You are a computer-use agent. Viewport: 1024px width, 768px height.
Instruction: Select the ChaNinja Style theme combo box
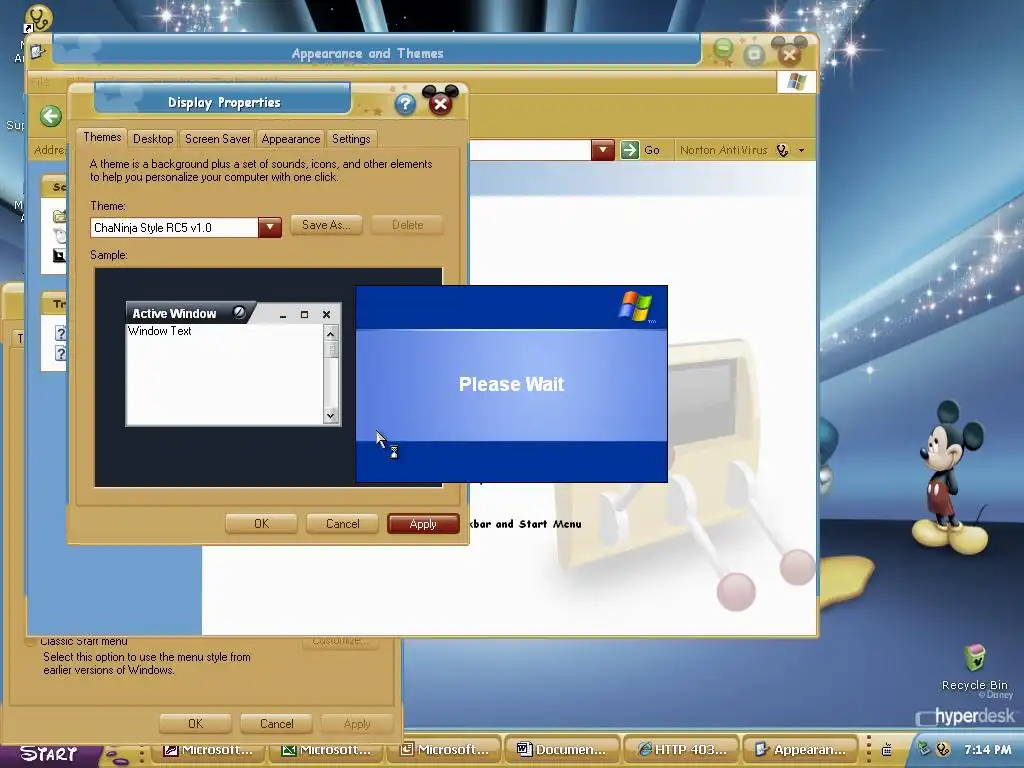coord(186,227)
